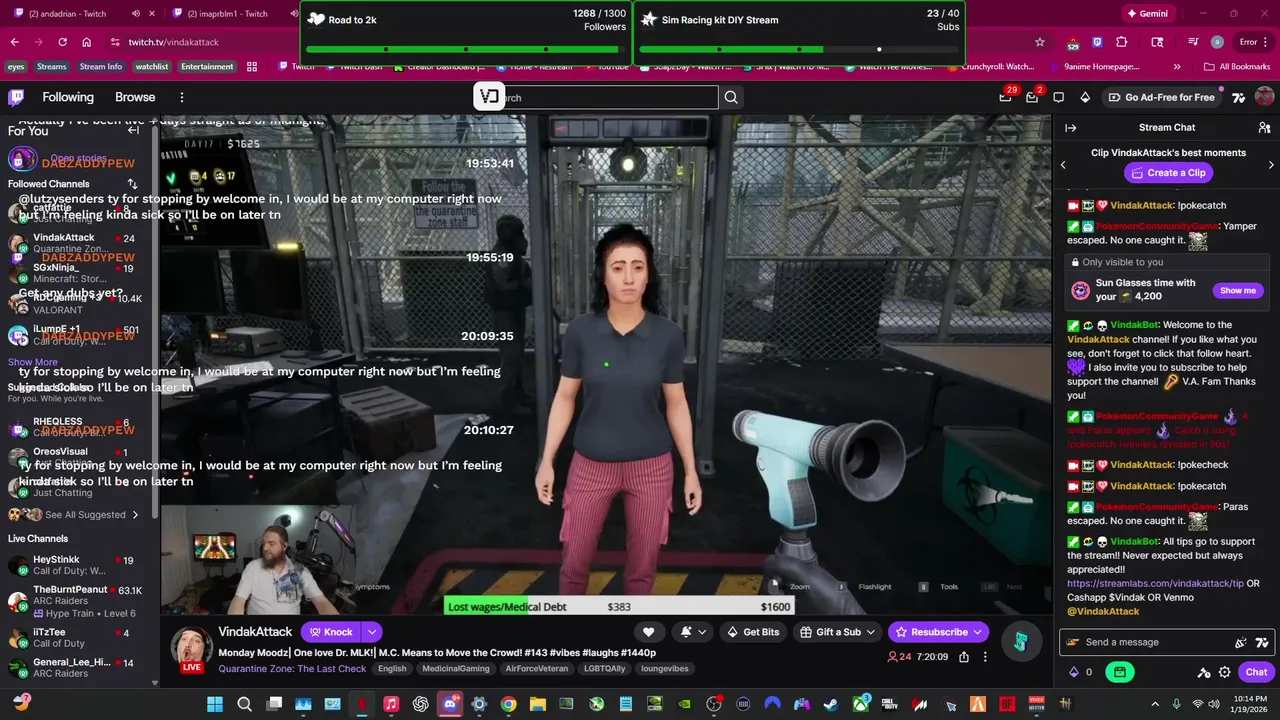1280x720 pixels.
Task: Click the Show me button
Action: pyautogui.click(x=1237, y=290)
